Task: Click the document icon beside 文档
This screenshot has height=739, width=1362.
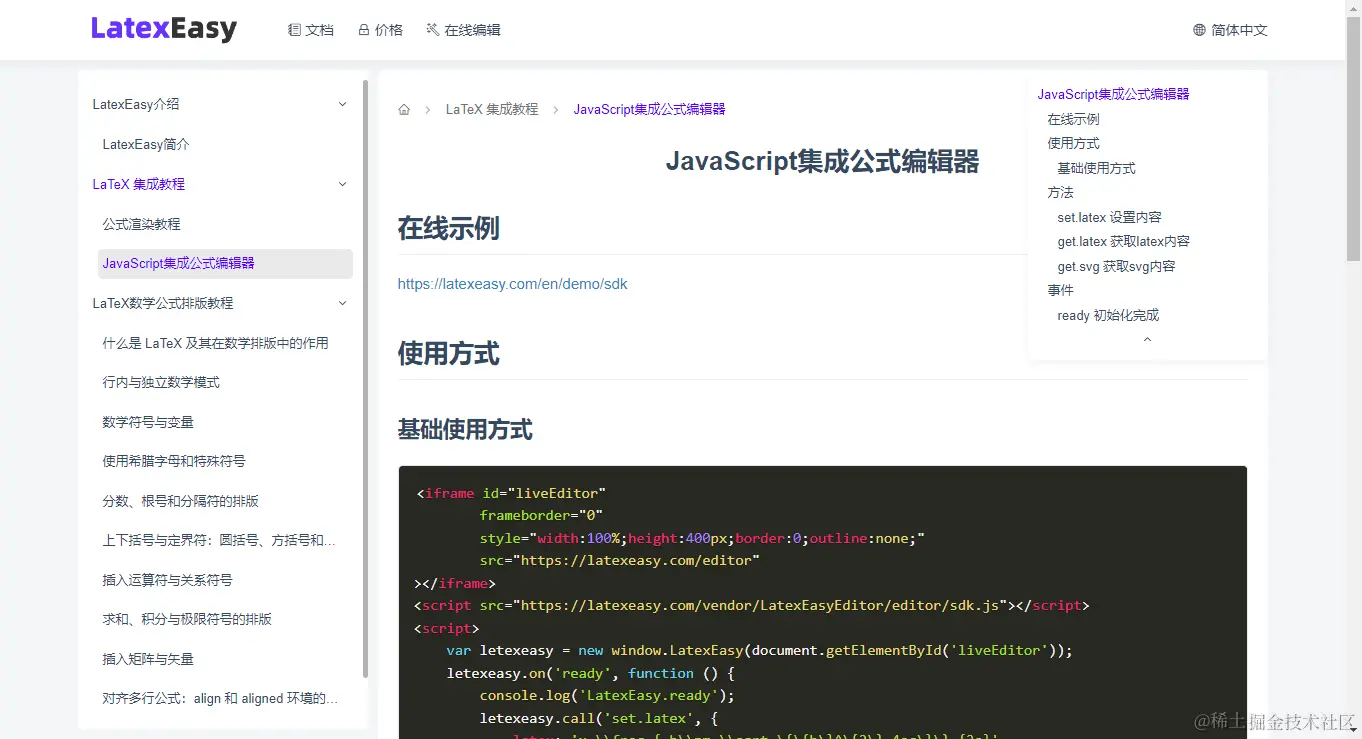Action: pyautogui.click(x=294, y=30)
